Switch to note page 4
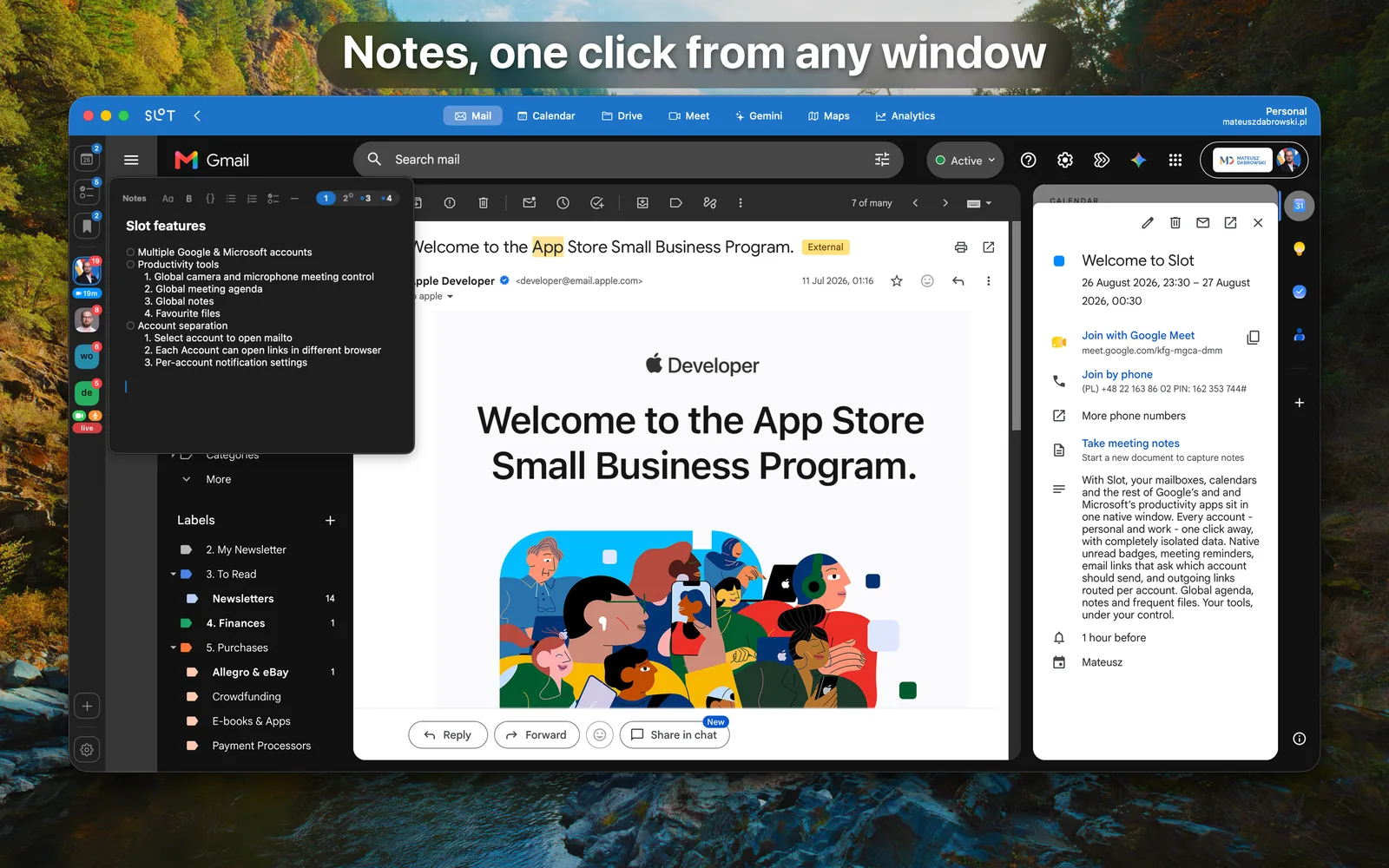 (x=388, y=198)
